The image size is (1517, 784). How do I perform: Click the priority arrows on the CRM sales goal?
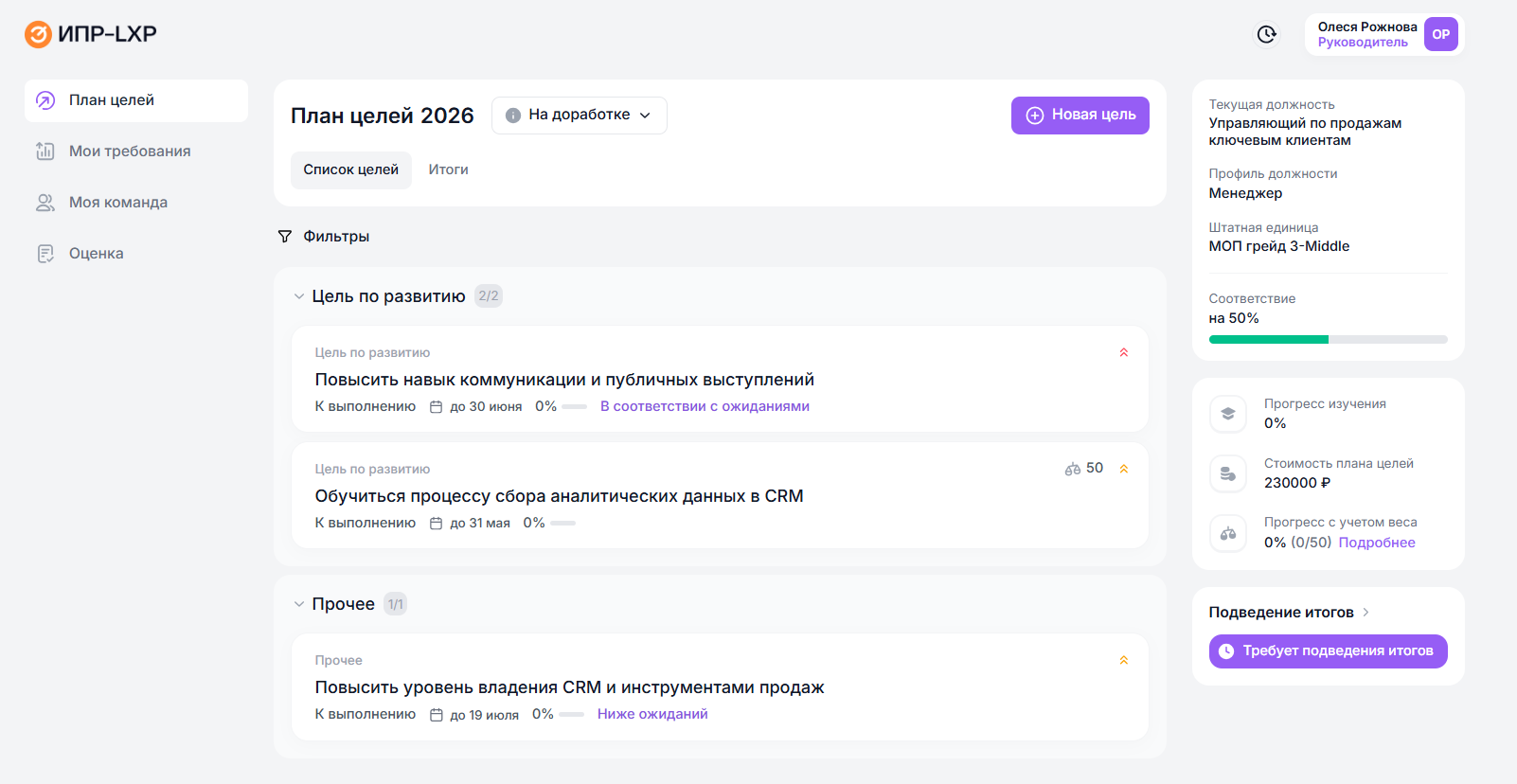(1124, 660)
